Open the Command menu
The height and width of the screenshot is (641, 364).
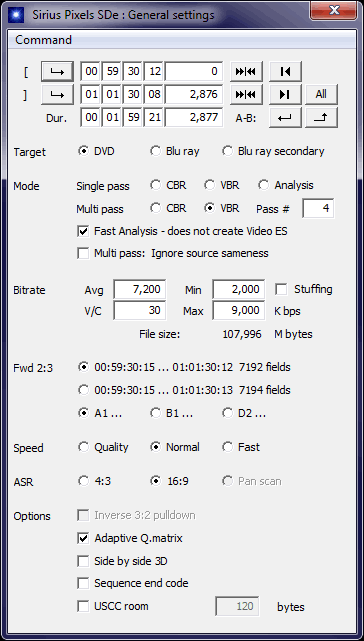click(x=43, y=40)
